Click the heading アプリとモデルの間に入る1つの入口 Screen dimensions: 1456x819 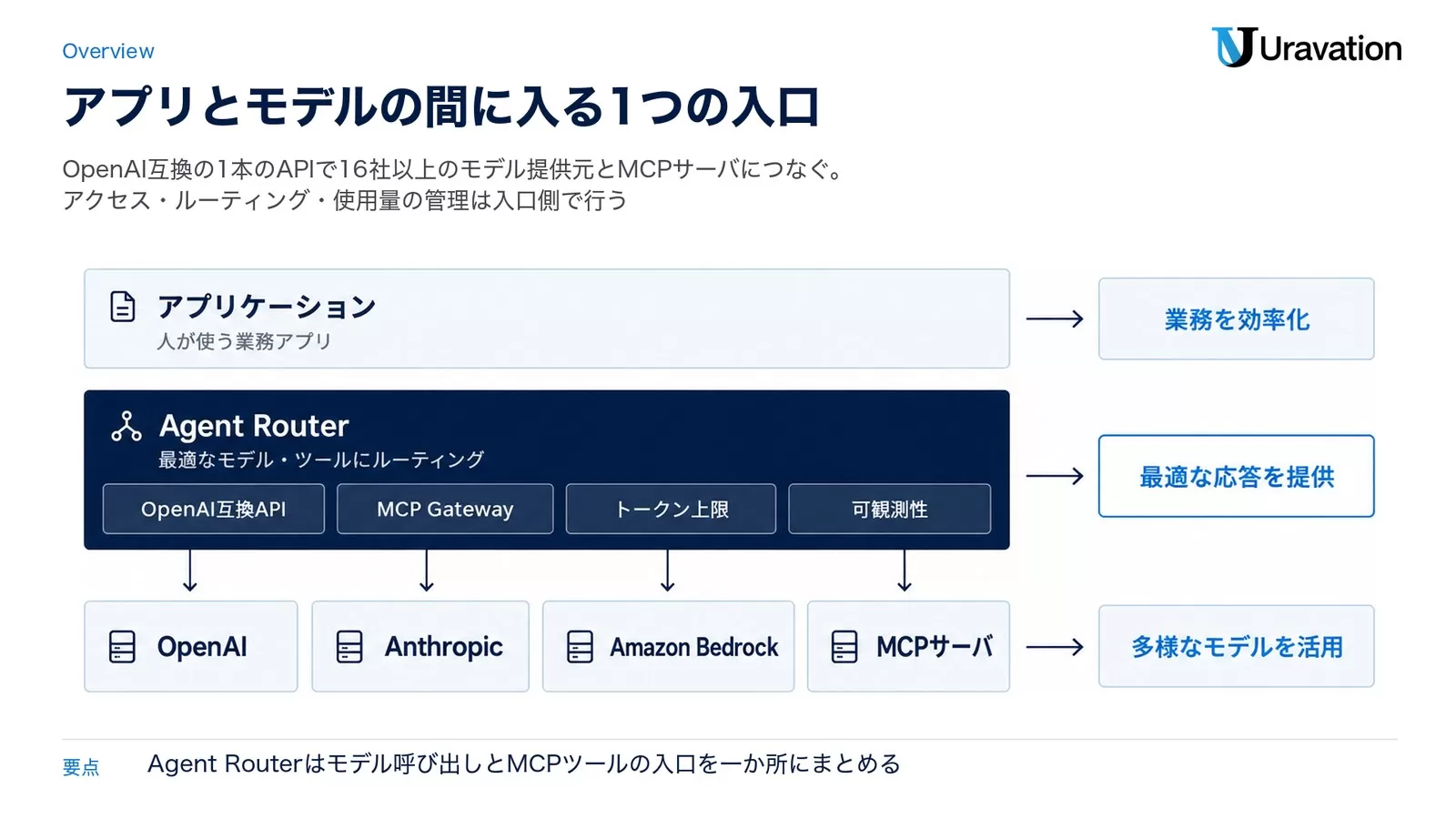click(x=442, y=106)
